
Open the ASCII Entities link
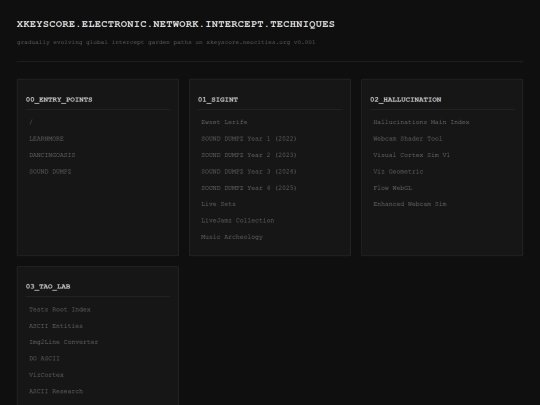pyautogui.click(x=56, y=326)
